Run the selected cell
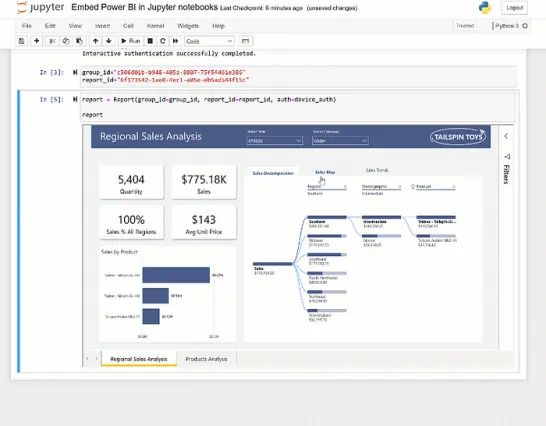The height and width of the screenshot is (426, 546). click(130, 41)
